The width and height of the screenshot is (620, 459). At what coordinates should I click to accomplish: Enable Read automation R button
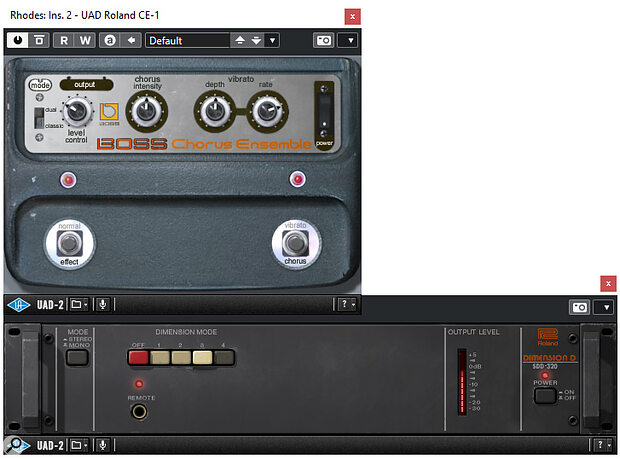(64, 40)
